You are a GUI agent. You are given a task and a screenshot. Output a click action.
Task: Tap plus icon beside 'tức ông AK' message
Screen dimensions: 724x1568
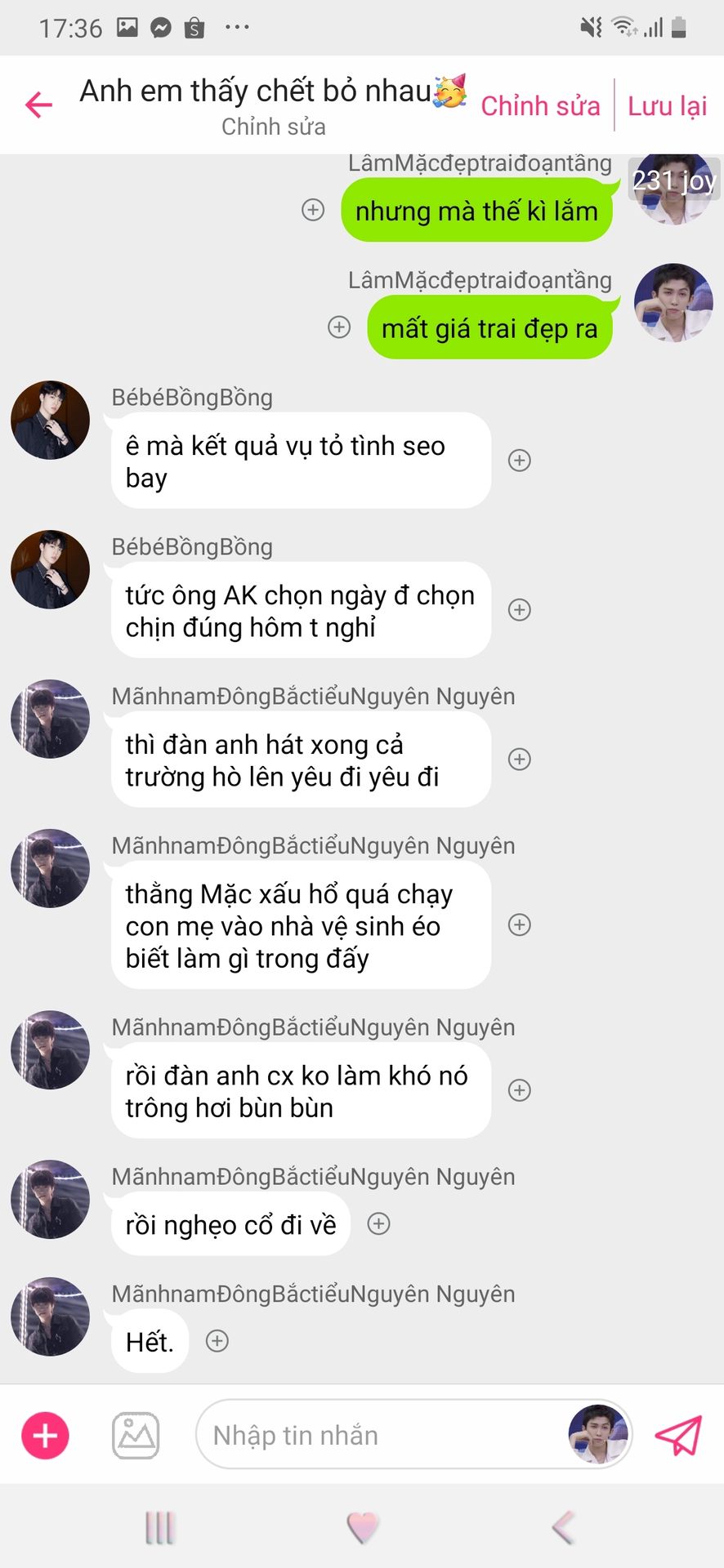tap(520, 610)
